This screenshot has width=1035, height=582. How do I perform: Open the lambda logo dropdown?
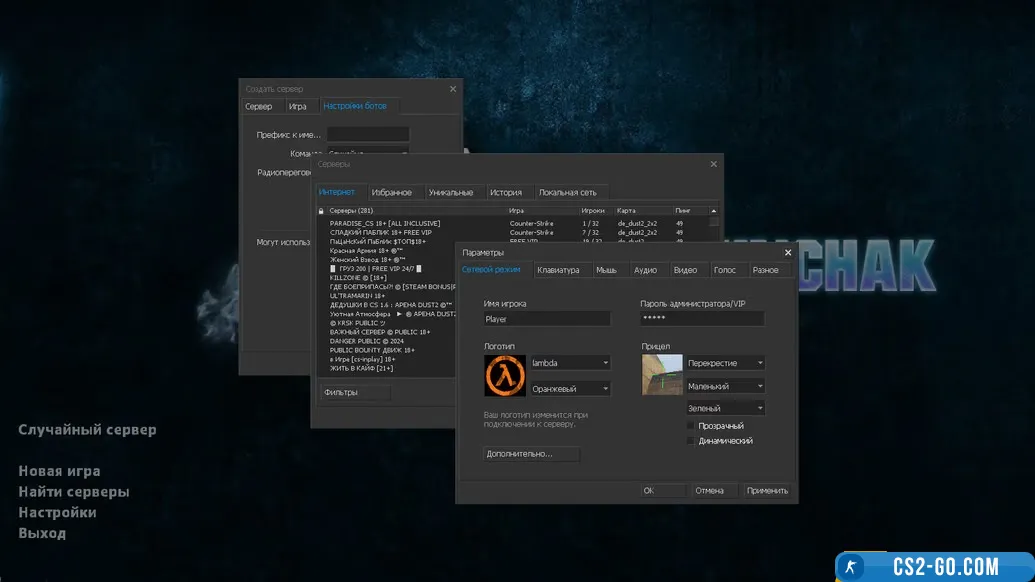tap(570, 363)
